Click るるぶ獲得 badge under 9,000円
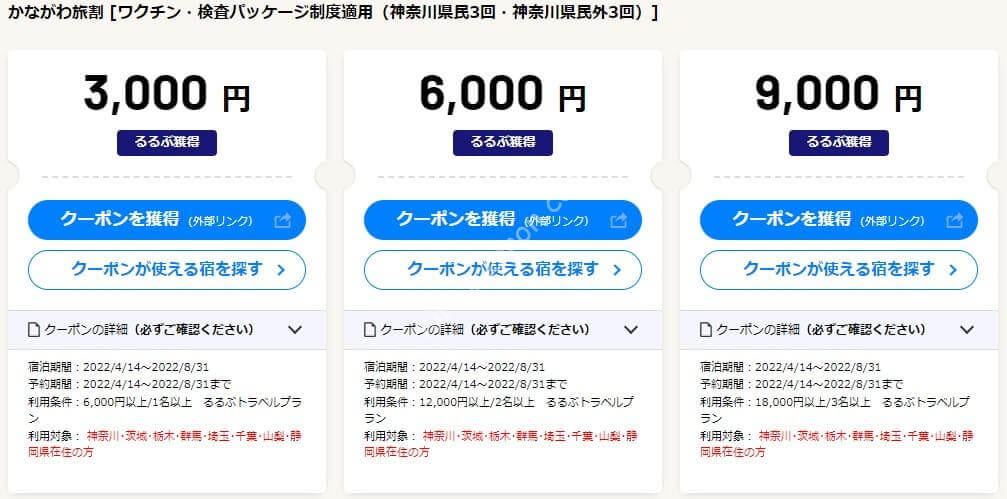This screenshot has height=499, width=1007. click(x=839, y=143)
